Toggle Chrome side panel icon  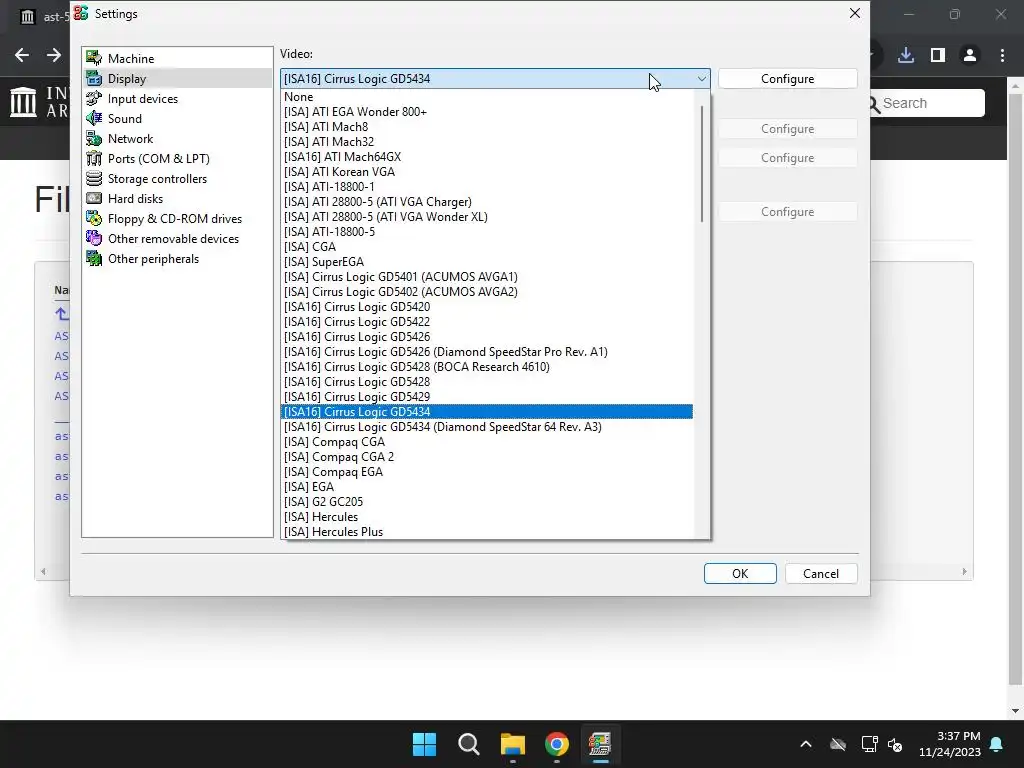pyautogui.click(x=938, y=55)
